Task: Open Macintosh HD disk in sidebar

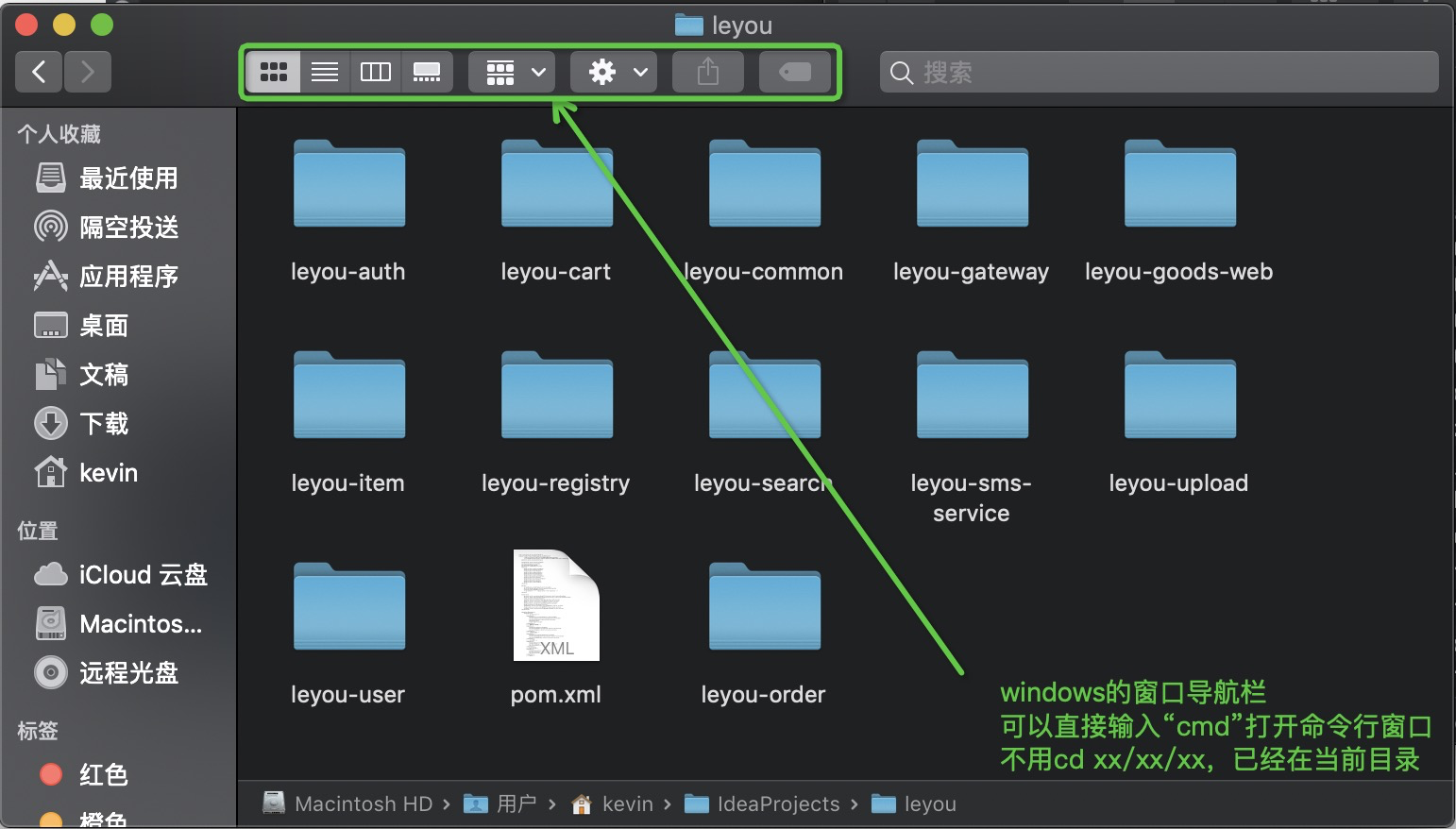Action: pos(118,623)
